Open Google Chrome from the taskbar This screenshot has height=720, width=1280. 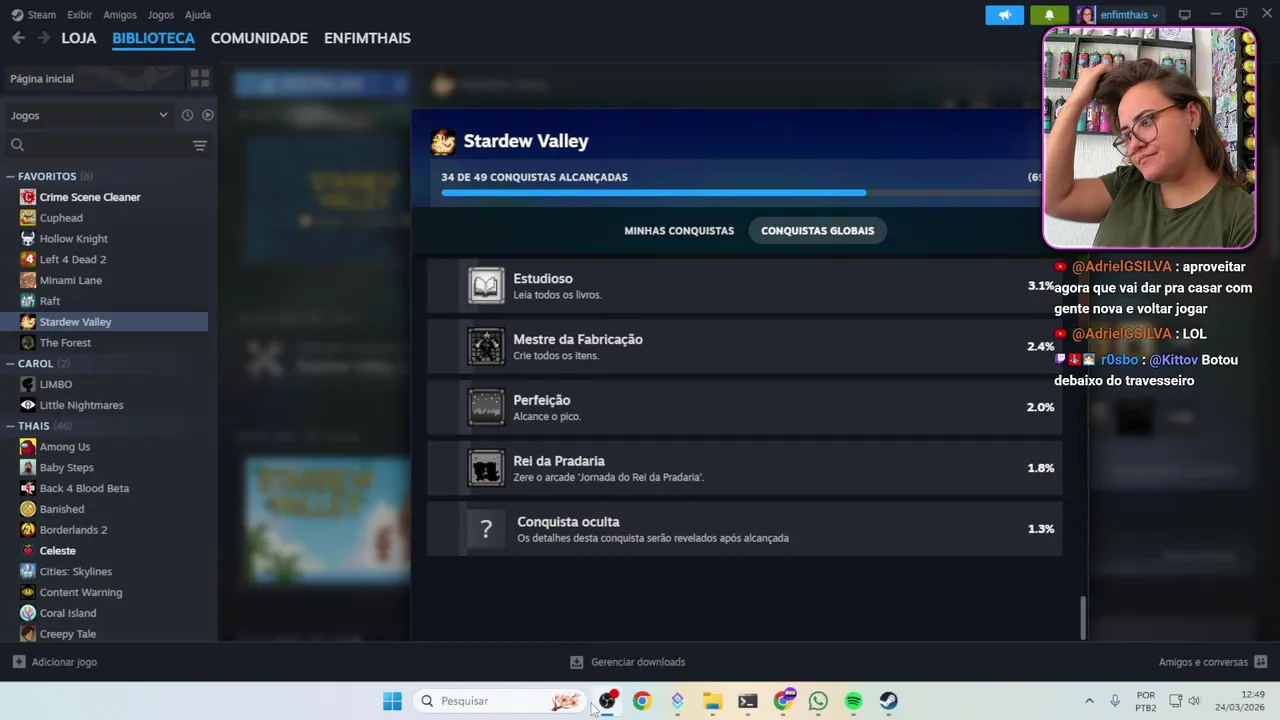[x=642, y=701]
